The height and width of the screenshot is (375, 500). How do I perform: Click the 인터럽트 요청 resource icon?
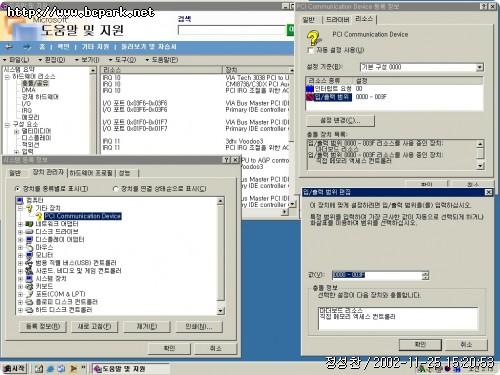[x=310, y=89]
